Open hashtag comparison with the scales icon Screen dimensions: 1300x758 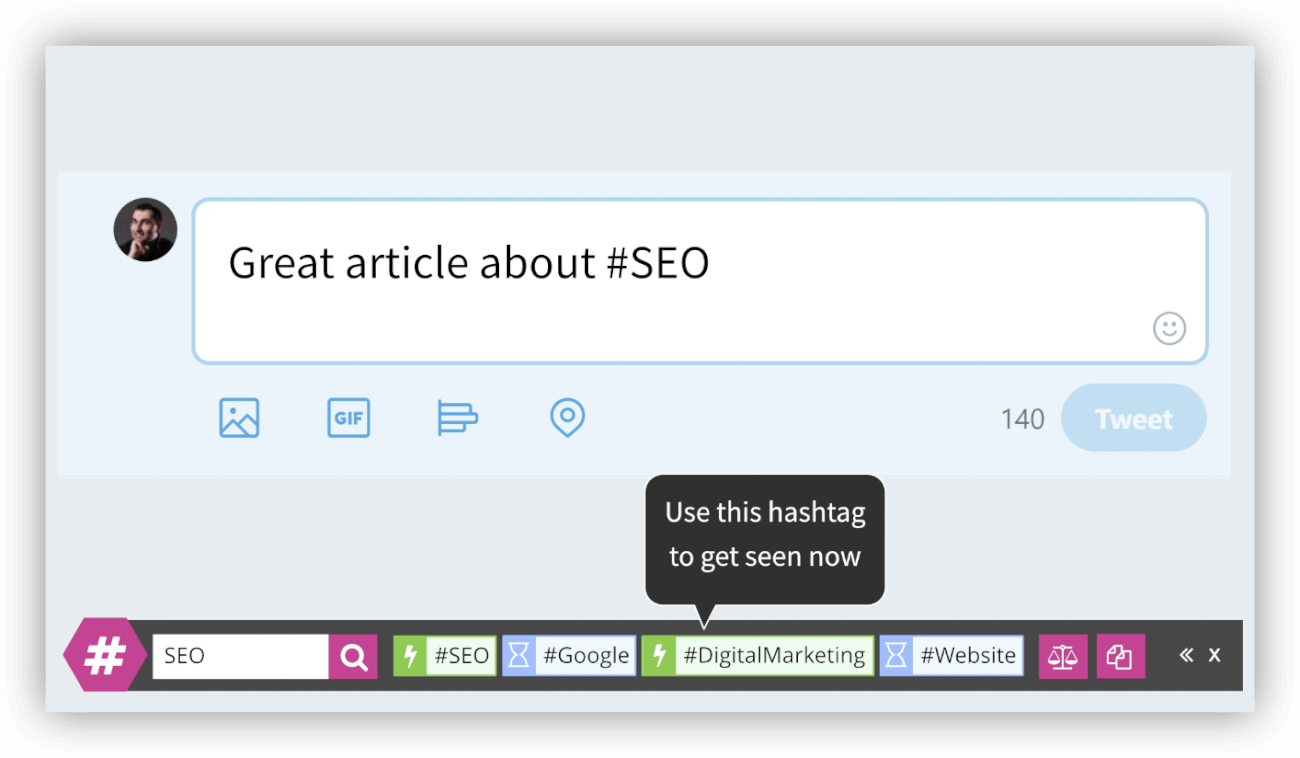click(x=1063, y=655)
